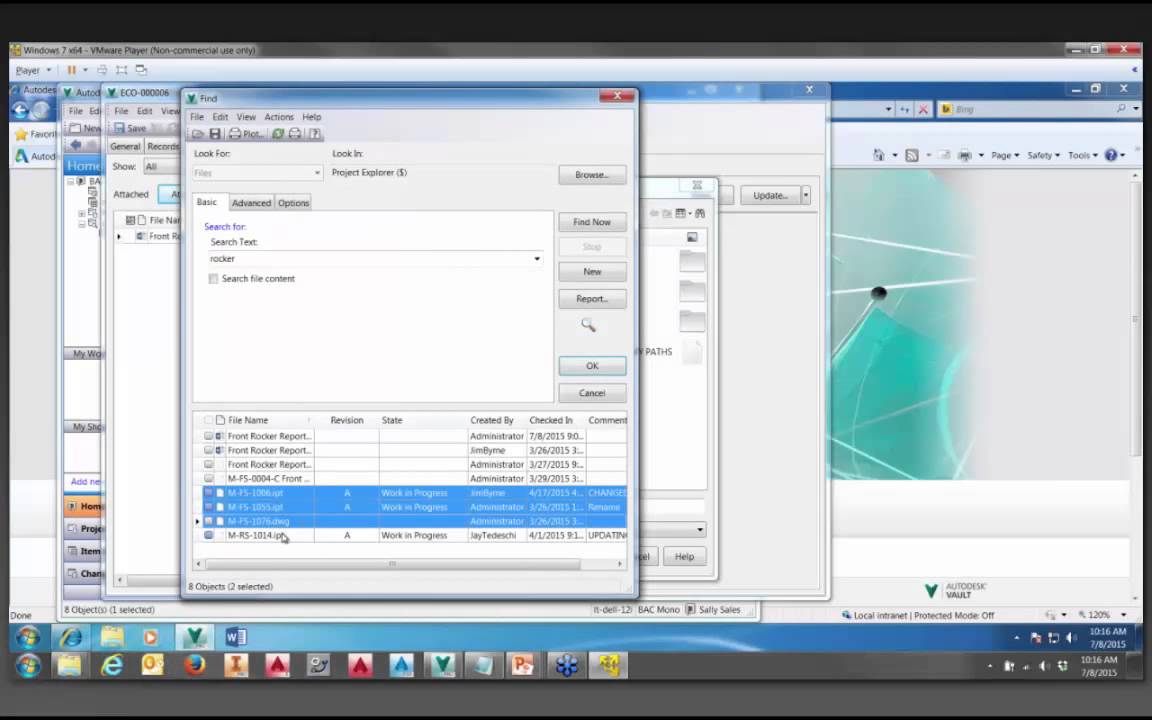Click the right scroll arrow of results list

coord(620,564)
